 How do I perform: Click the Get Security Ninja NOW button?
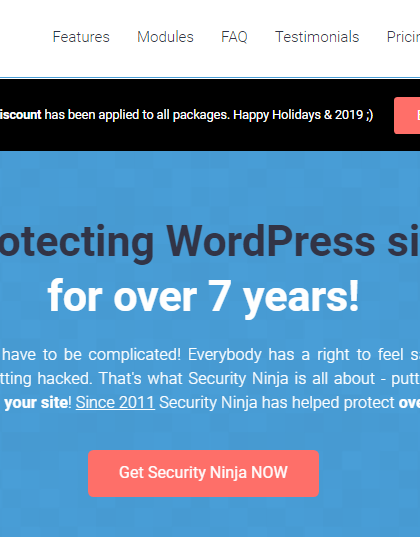pyautogui.click(x=203, y=473)
